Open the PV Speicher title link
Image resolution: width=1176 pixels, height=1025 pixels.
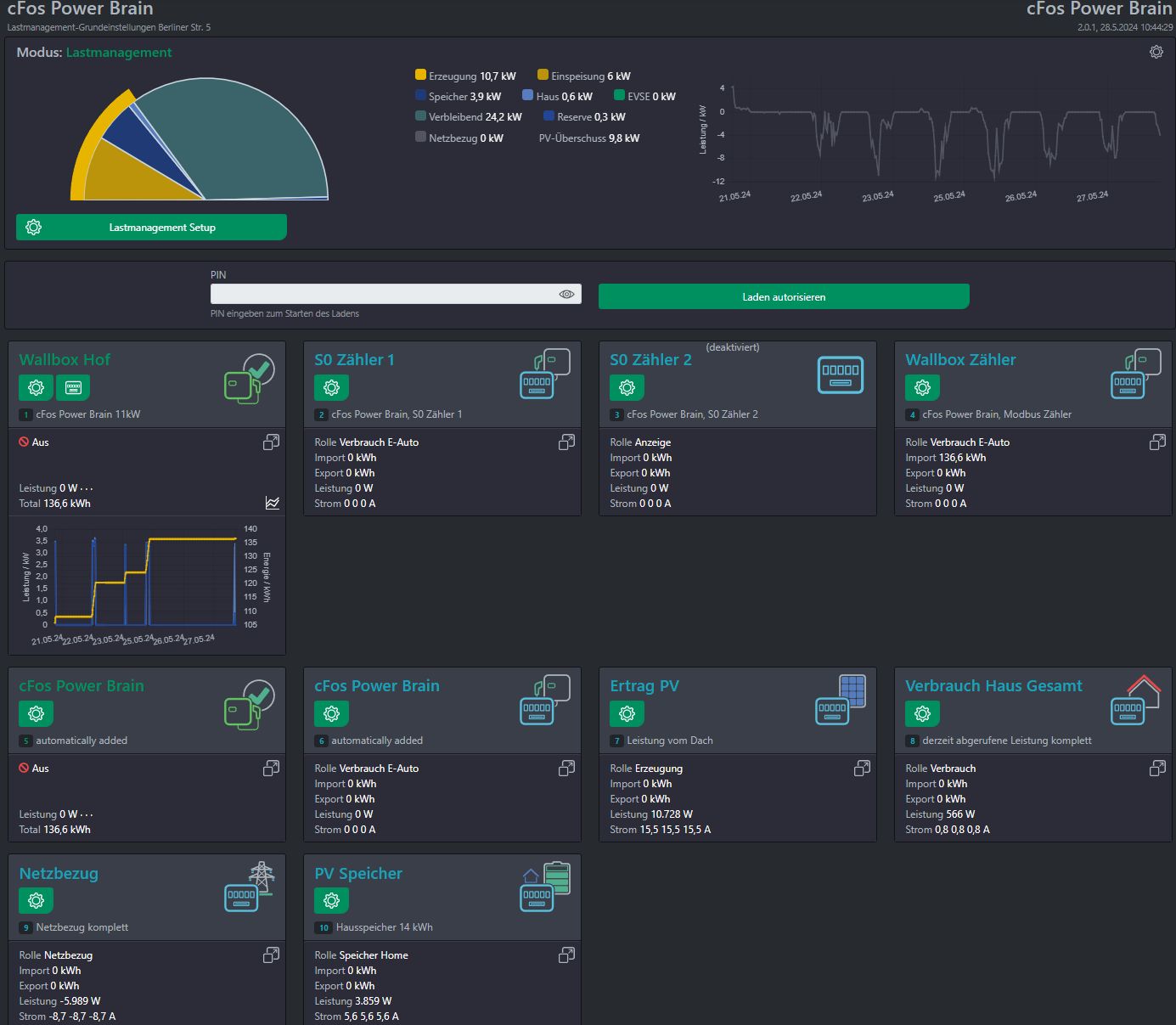pos(358,873)
